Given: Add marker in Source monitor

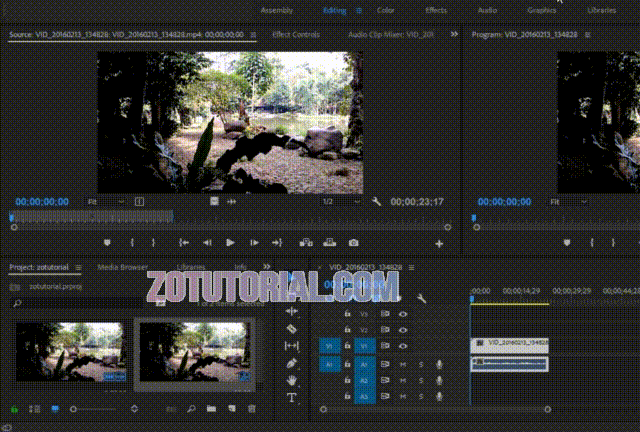Looking at the screenshot, I should click(x=107, y=243).
